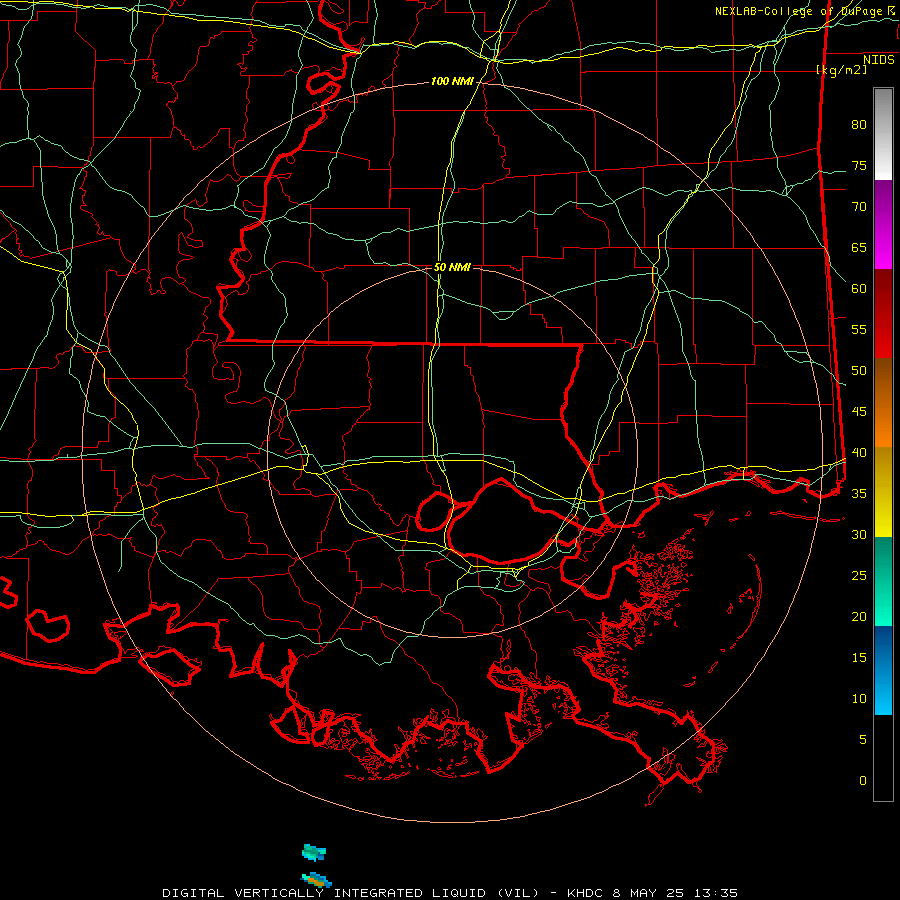Click the 80 value on the color scale

[859, 125]
